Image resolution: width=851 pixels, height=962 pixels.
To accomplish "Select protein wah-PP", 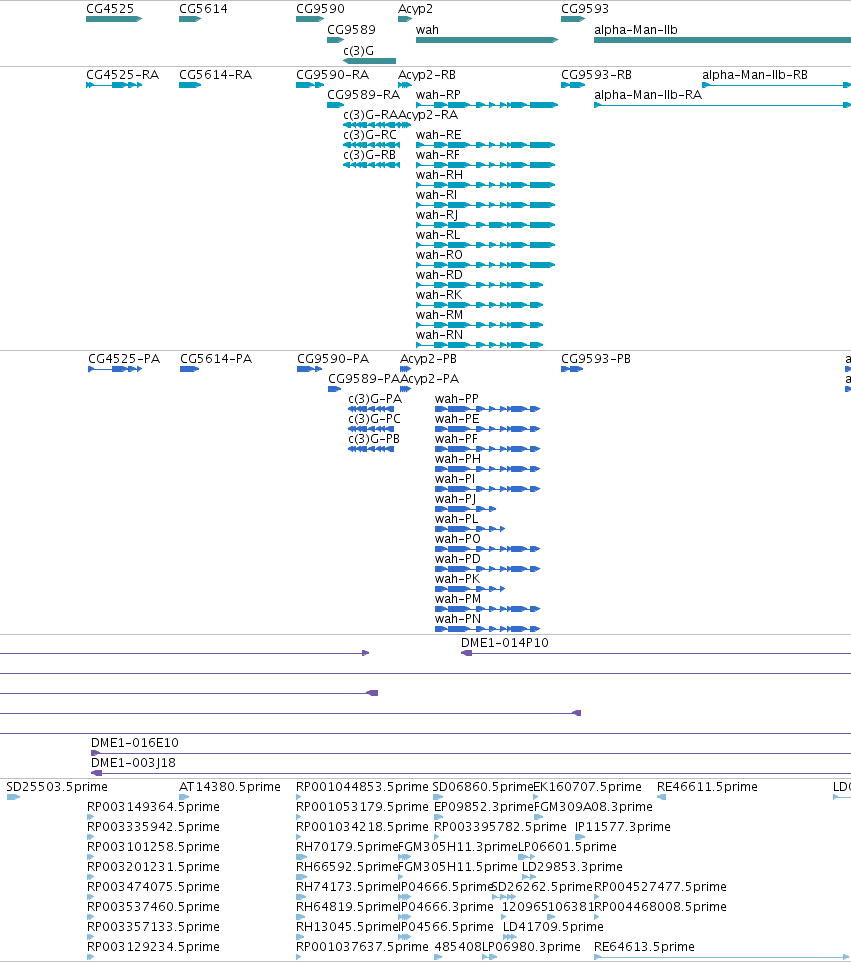I will (x=487, y=409).
